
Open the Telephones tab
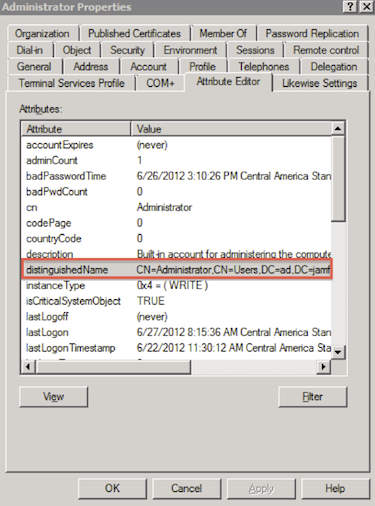[x=263, y=67]
